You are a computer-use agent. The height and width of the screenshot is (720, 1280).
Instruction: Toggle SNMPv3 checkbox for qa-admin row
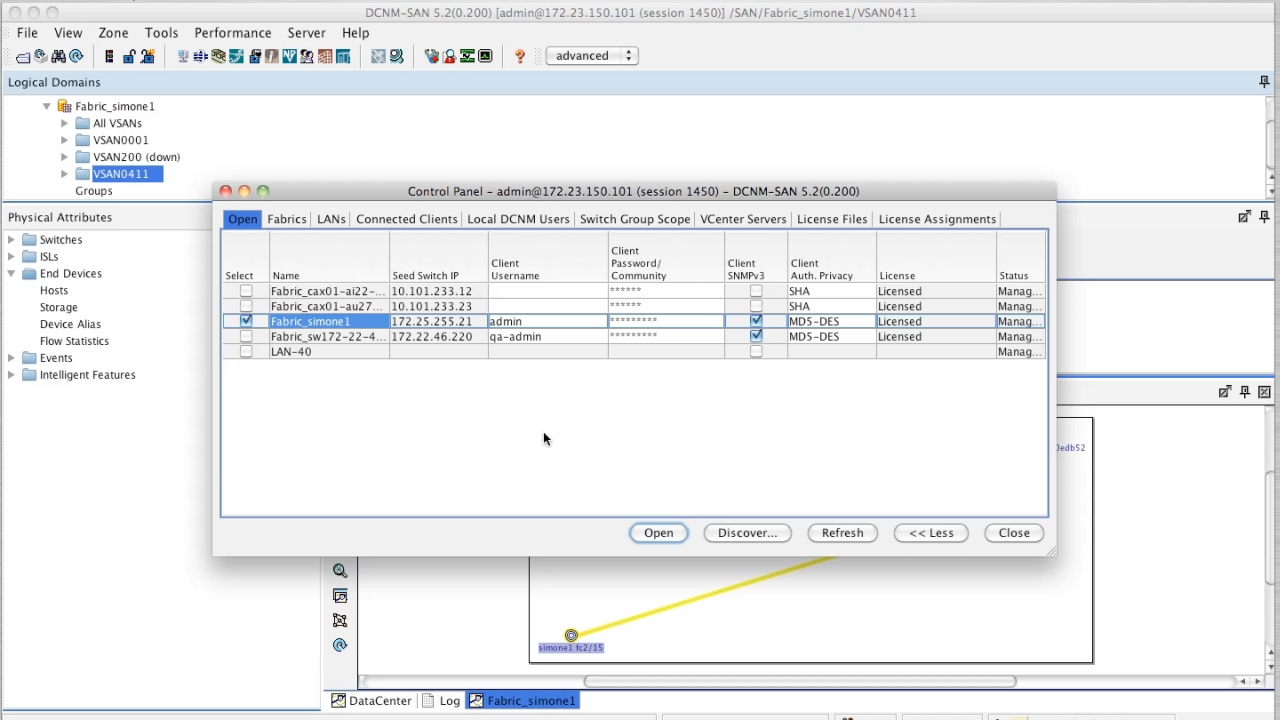756,336
